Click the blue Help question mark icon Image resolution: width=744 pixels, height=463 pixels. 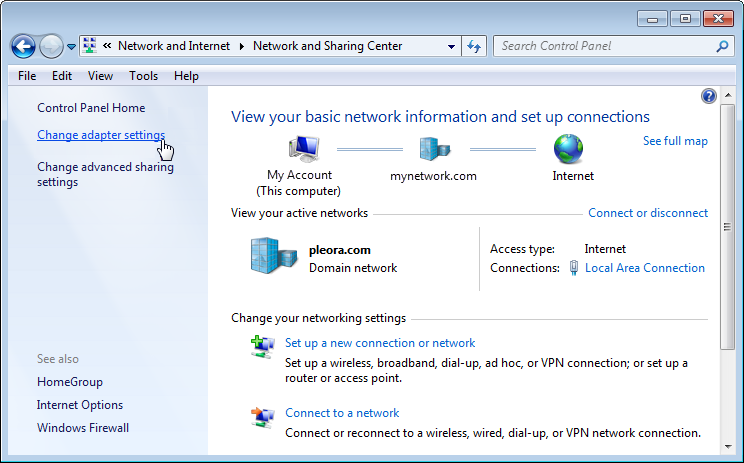709,96
